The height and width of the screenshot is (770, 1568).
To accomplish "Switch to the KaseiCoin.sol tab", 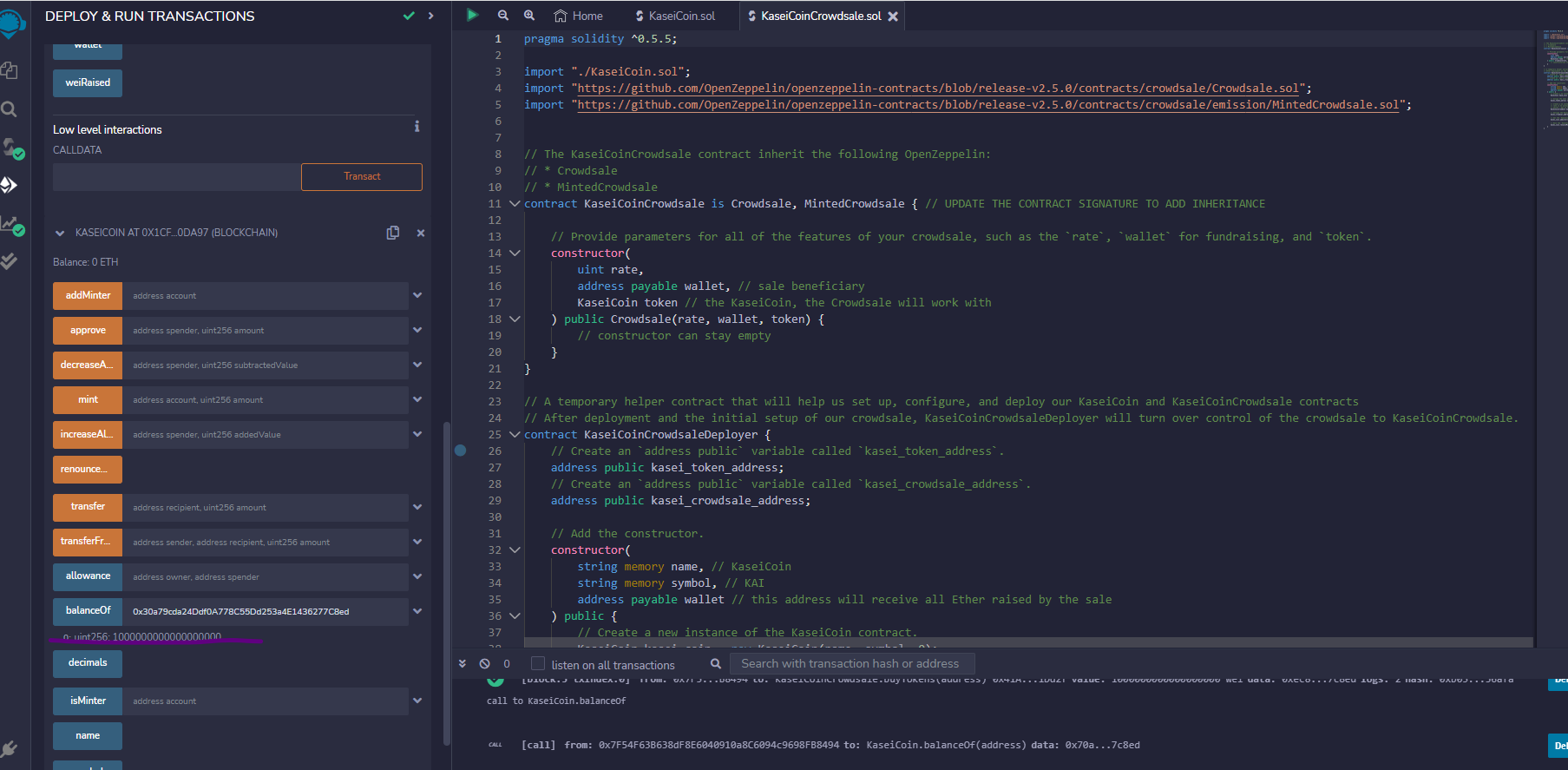I will click(x=676, y=16).
